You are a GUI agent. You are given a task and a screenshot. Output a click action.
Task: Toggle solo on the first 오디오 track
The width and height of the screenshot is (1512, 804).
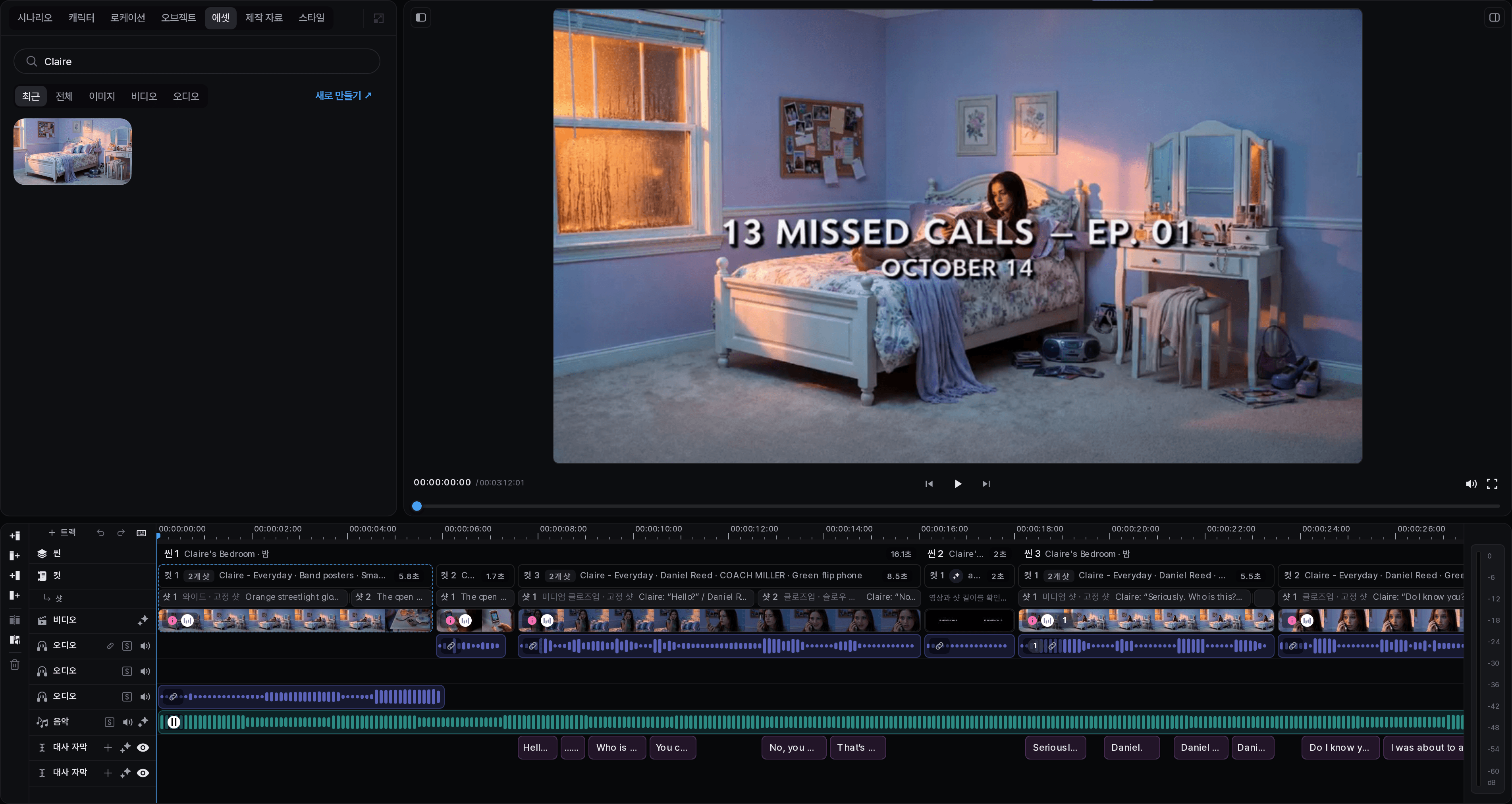[127, 646]
